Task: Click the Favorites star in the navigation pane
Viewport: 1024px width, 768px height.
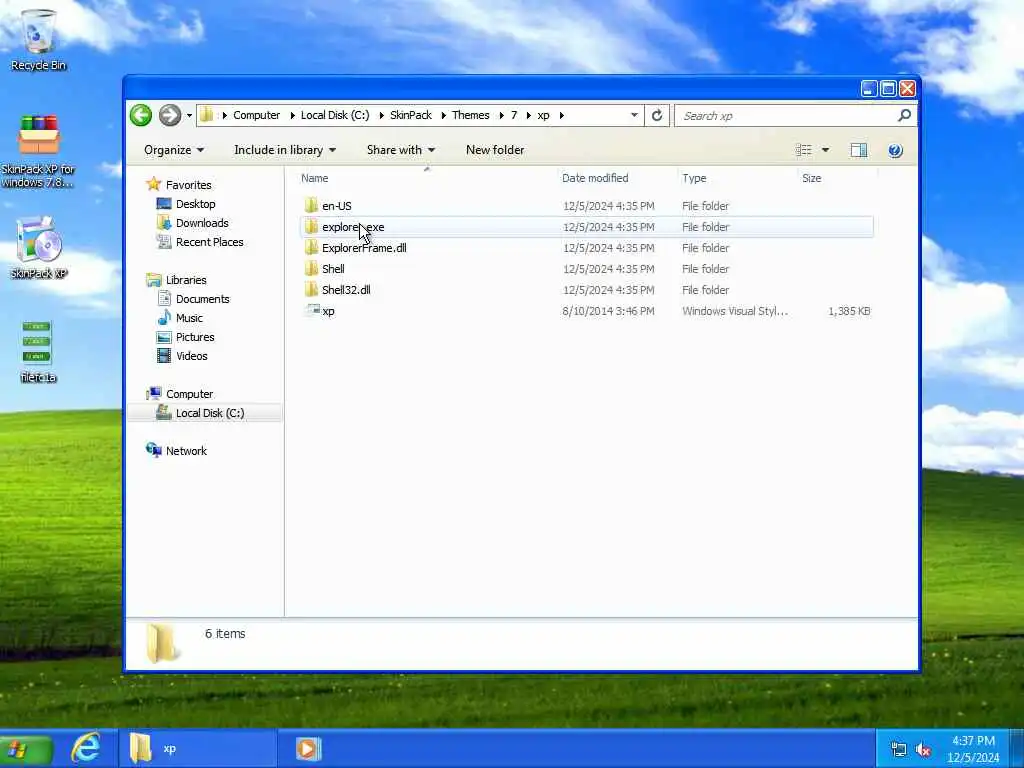Action: click(153, 184)
